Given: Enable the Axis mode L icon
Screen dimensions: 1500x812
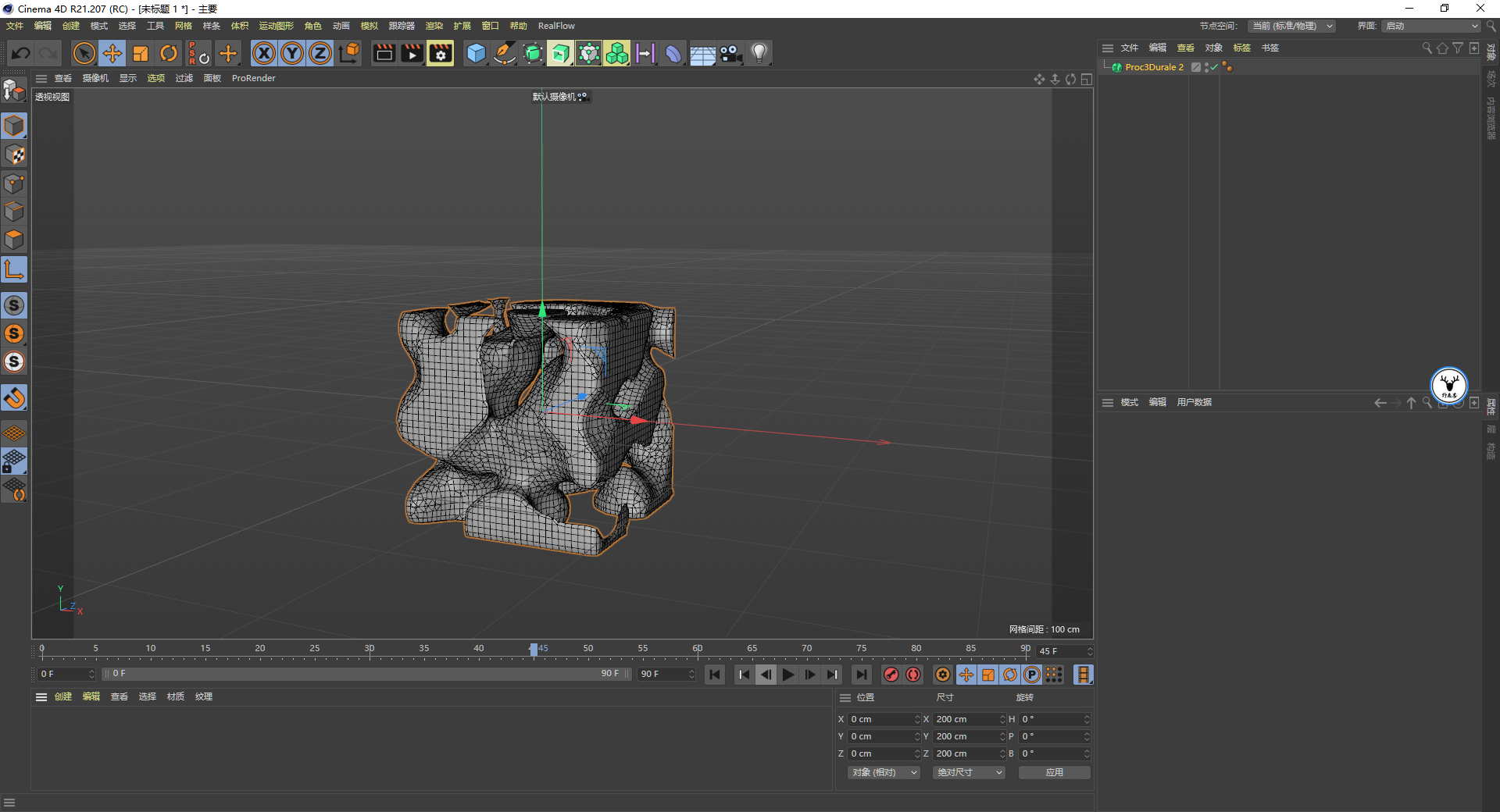Looking at the screenshot, I should click(15, 270).
